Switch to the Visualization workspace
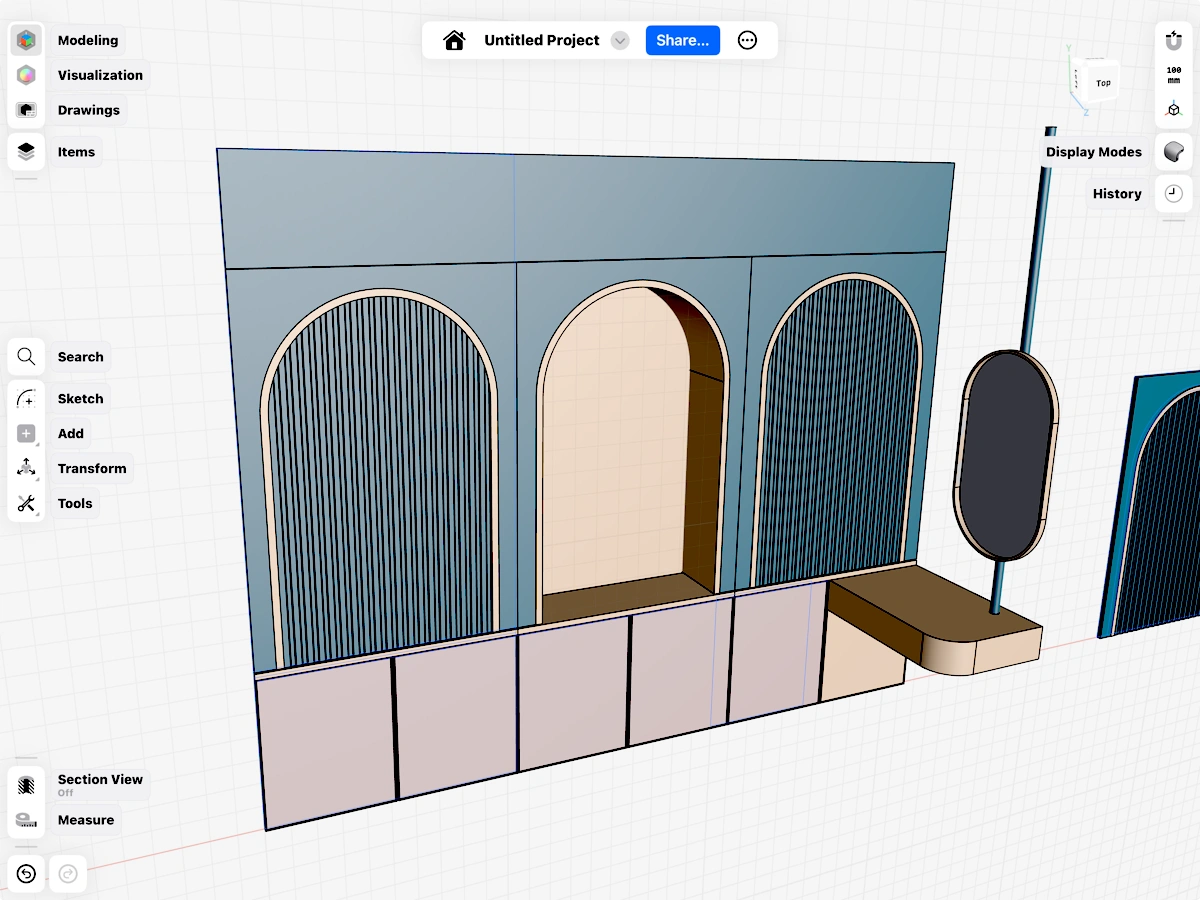This screenshot has height=900, width=1200. coord(27,75)
